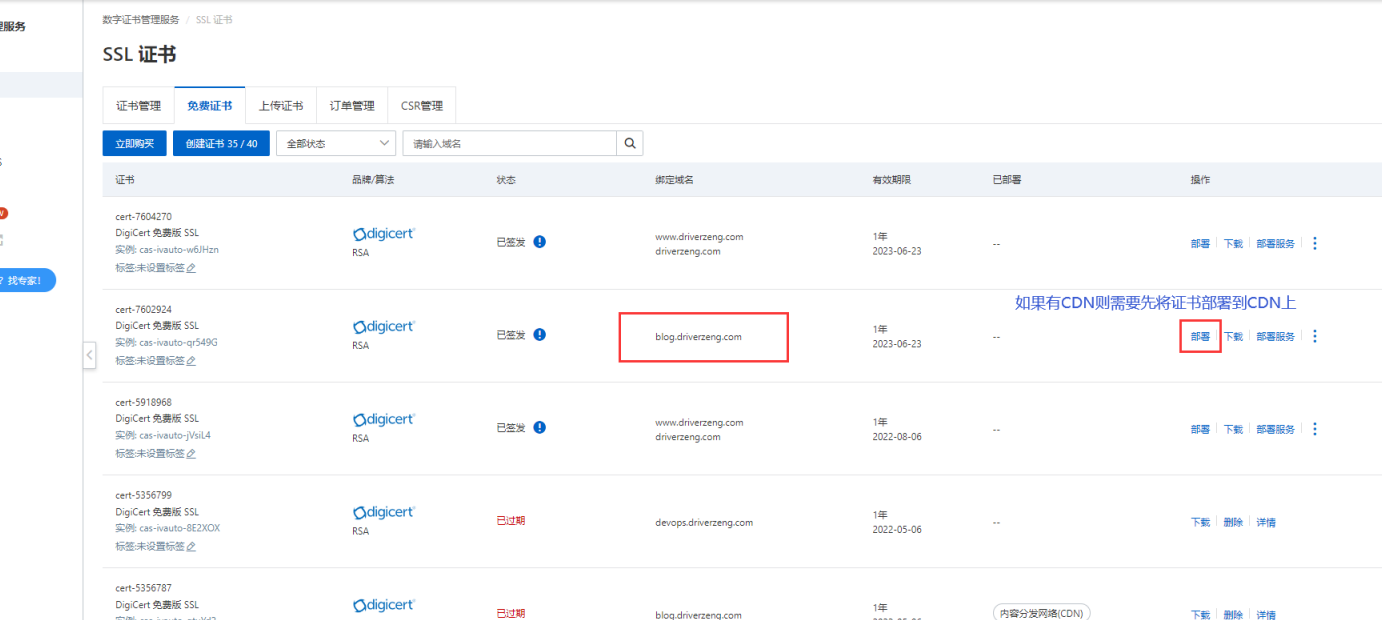Click status info icon for cert-7604270
This screenshot has width=1382, height=620.
(x=540, y=242)
